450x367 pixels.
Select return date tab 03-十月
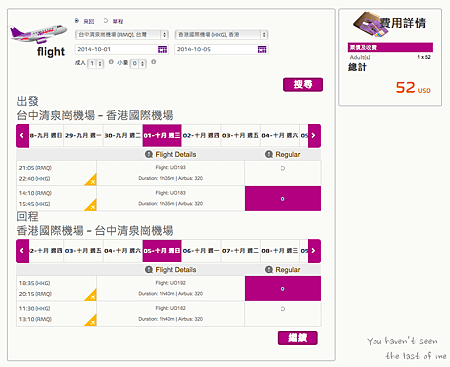[x=83, y=251]
